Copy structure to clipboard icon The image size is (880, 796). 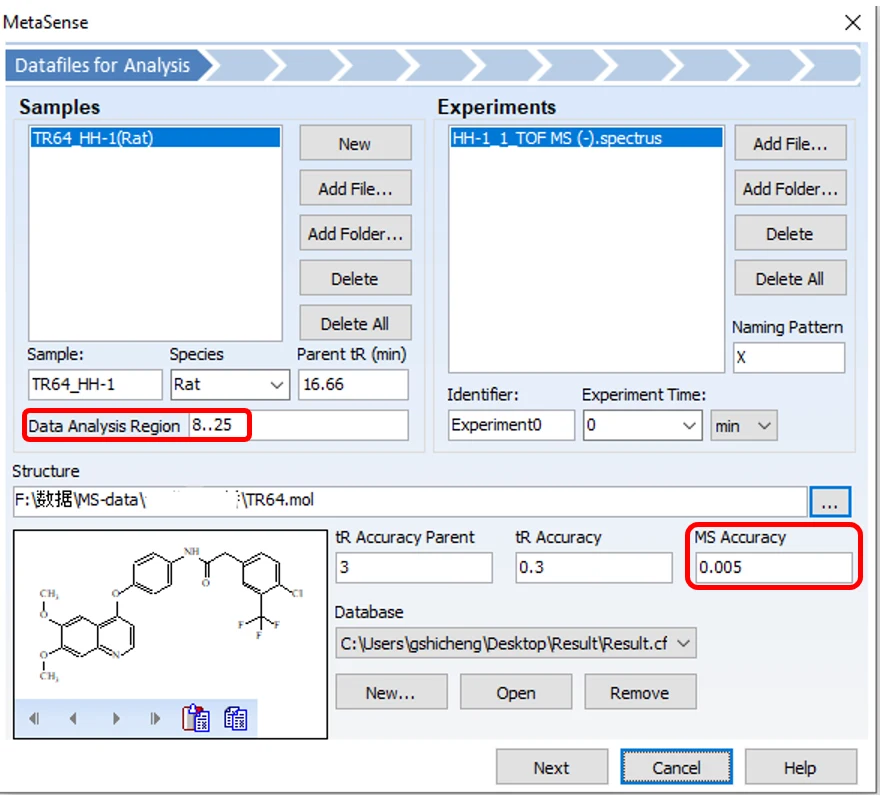pyautogui.click(x=236, y=719)
